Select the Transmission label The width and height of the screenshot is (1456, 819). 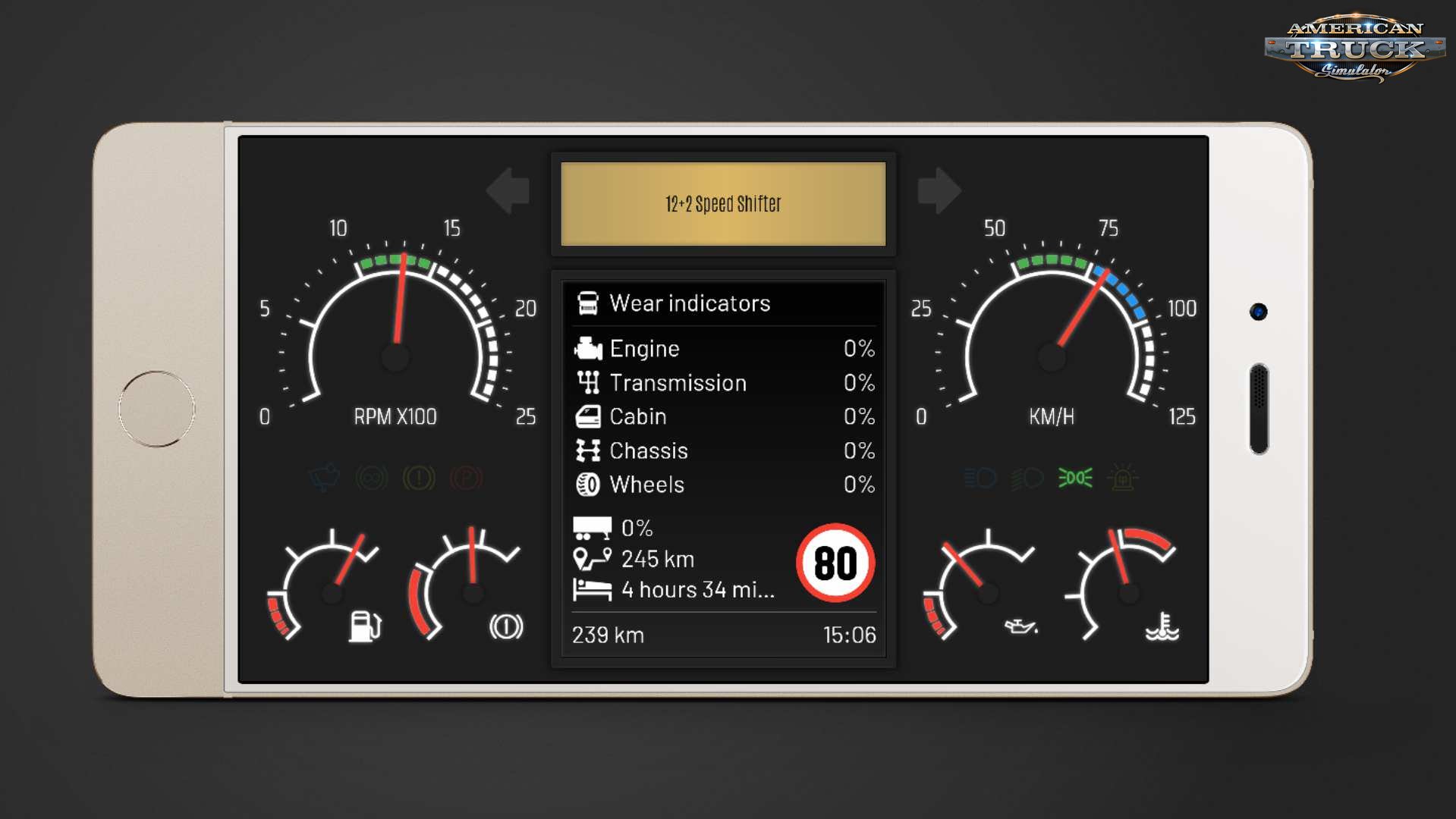point(678,383)
